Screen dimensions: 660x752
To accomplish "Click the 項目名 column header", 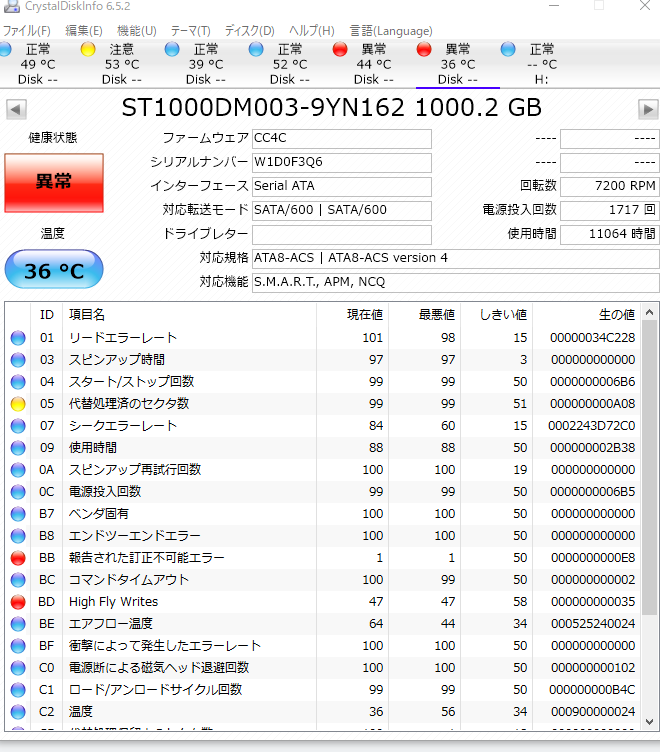I will (190, 315).
